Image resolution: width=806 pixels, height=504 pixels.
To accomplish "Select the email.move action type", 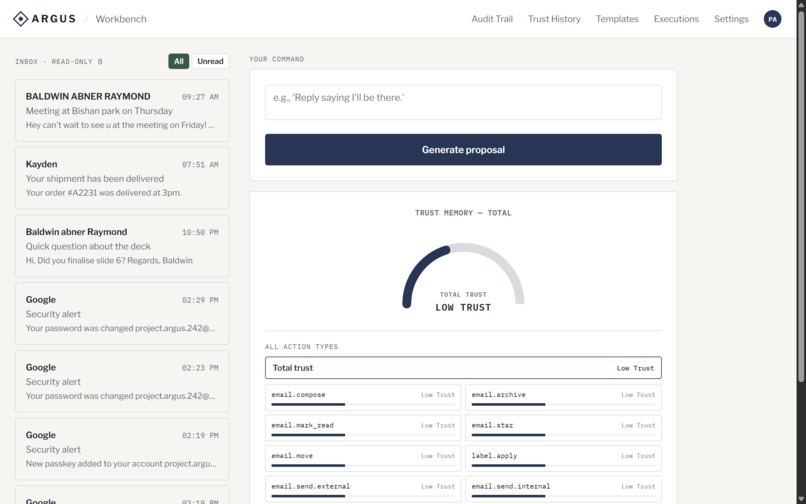I will 363,458.
